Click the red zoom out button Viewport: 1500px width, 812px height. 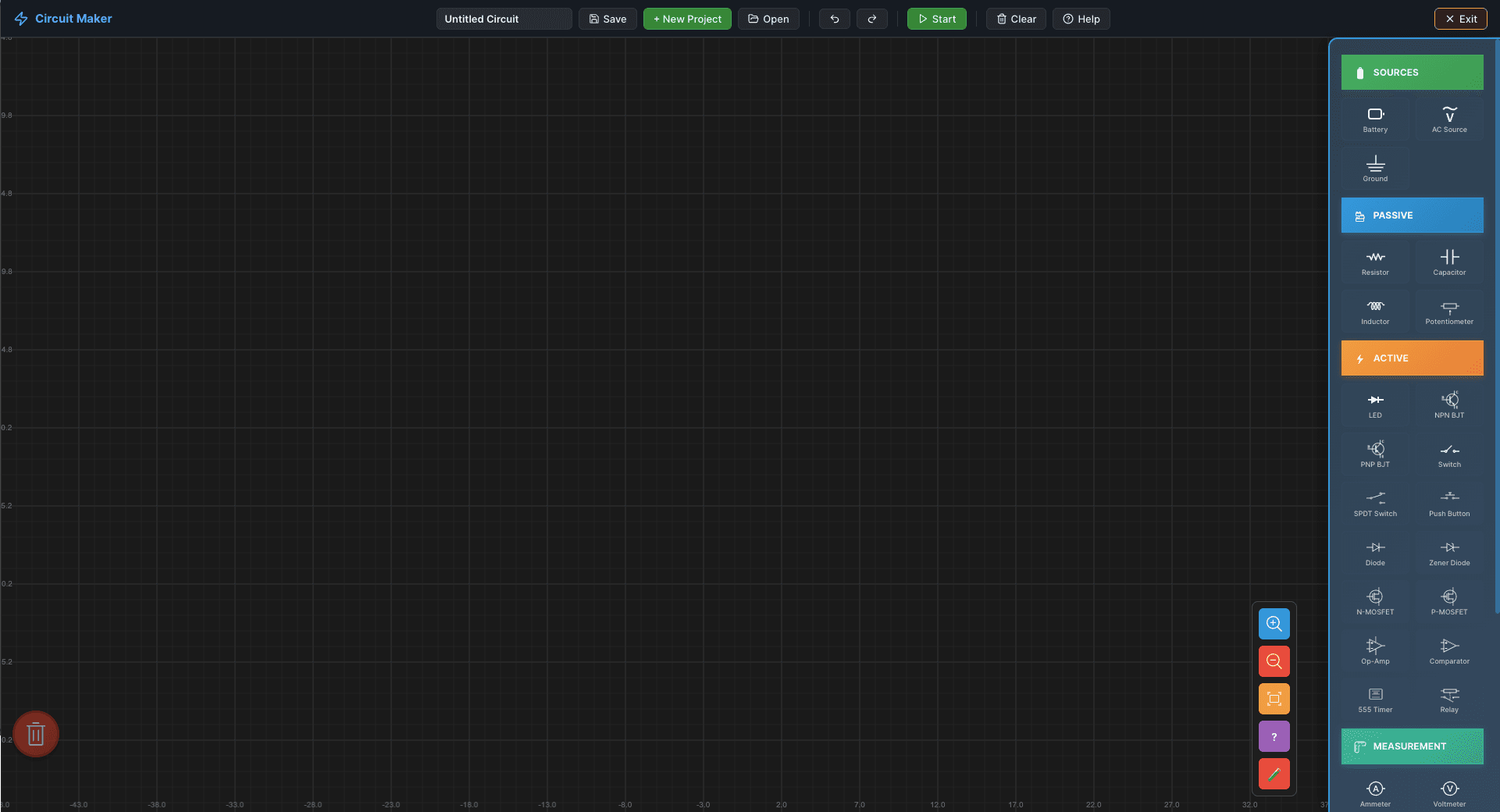pyautogui.click(x=1274, y=661)
